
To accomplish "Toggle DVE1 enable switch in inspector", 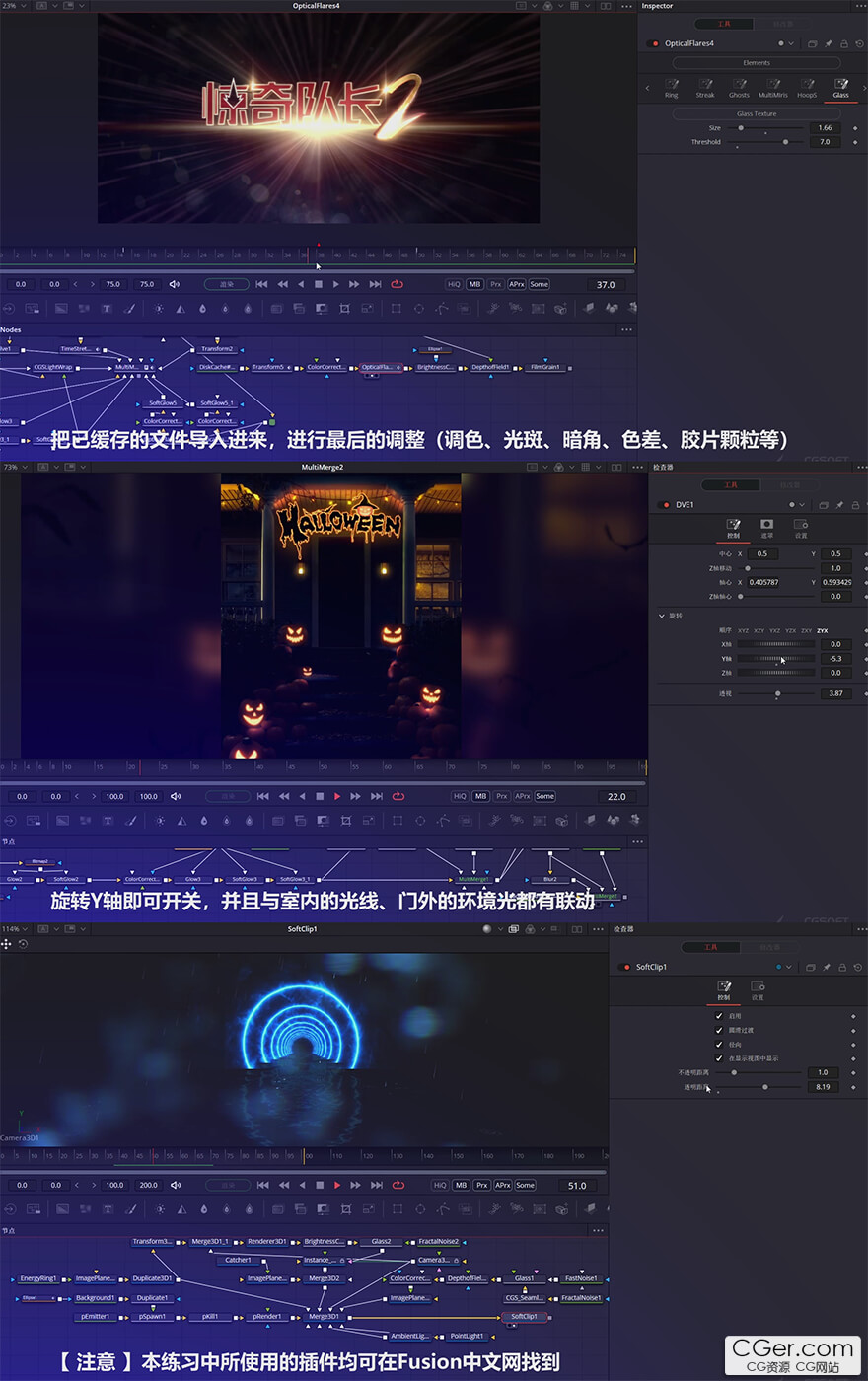I will (x=666, y=505).
